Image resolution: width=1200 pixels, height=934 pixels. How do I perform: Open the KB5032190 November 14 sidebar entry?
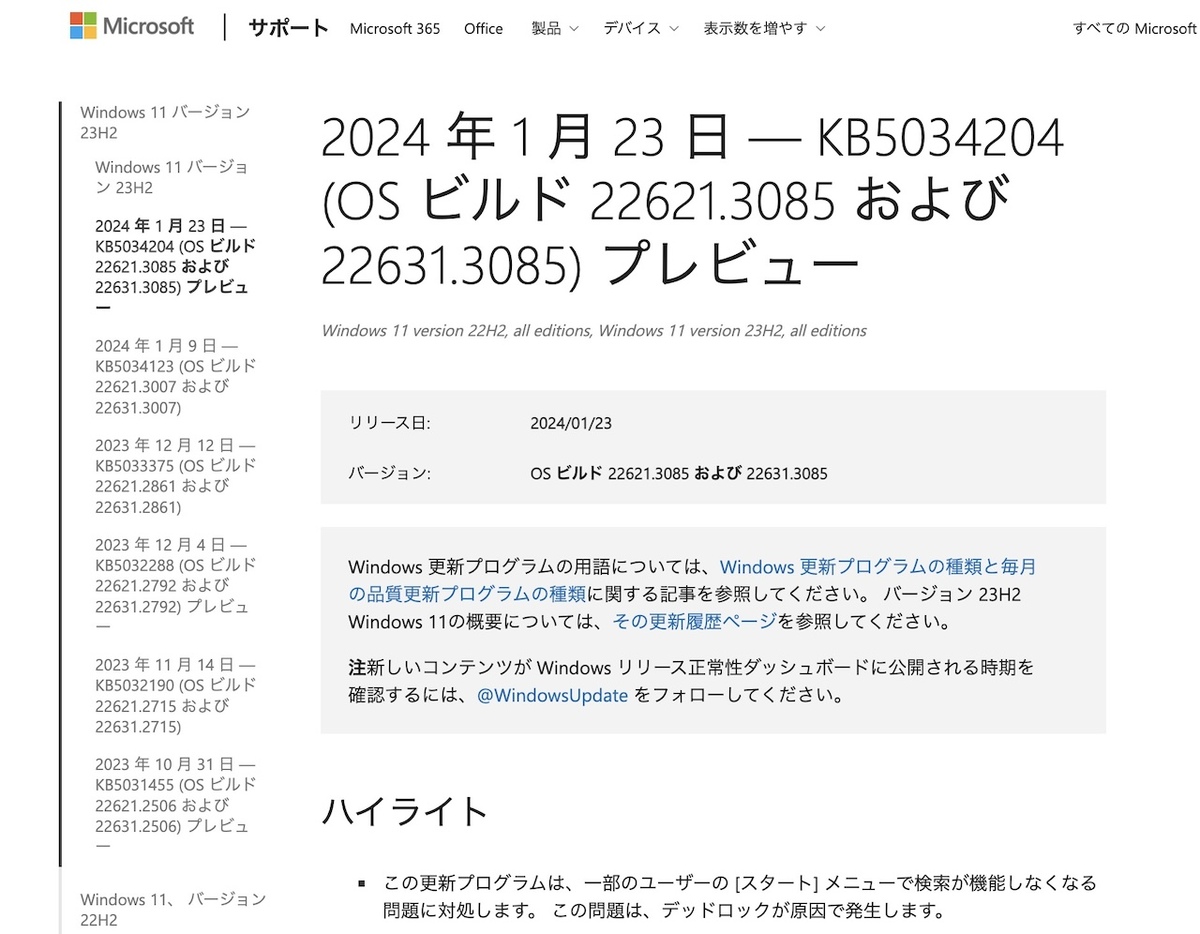176,695
